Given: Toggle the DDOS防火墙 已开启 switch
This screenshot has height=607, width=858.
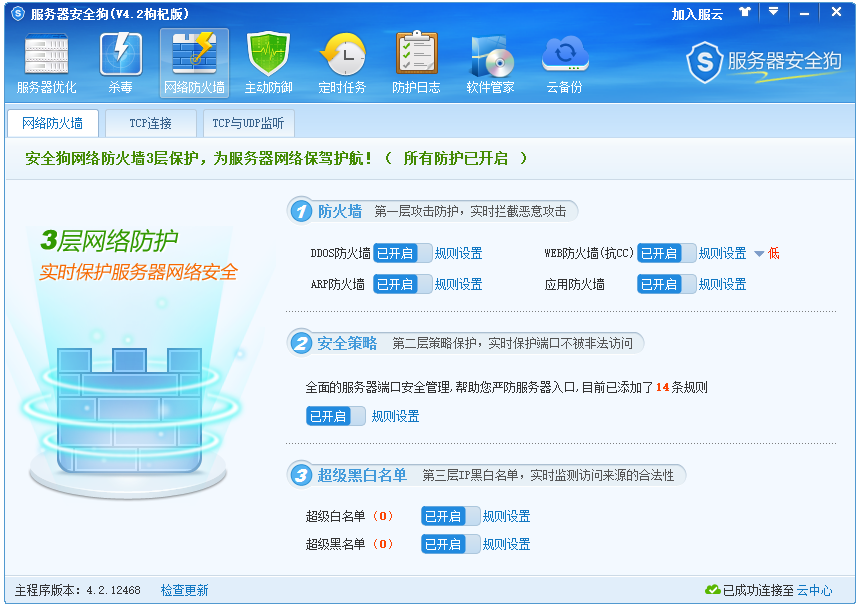Looking at the screenshot, I should (402, 253).
